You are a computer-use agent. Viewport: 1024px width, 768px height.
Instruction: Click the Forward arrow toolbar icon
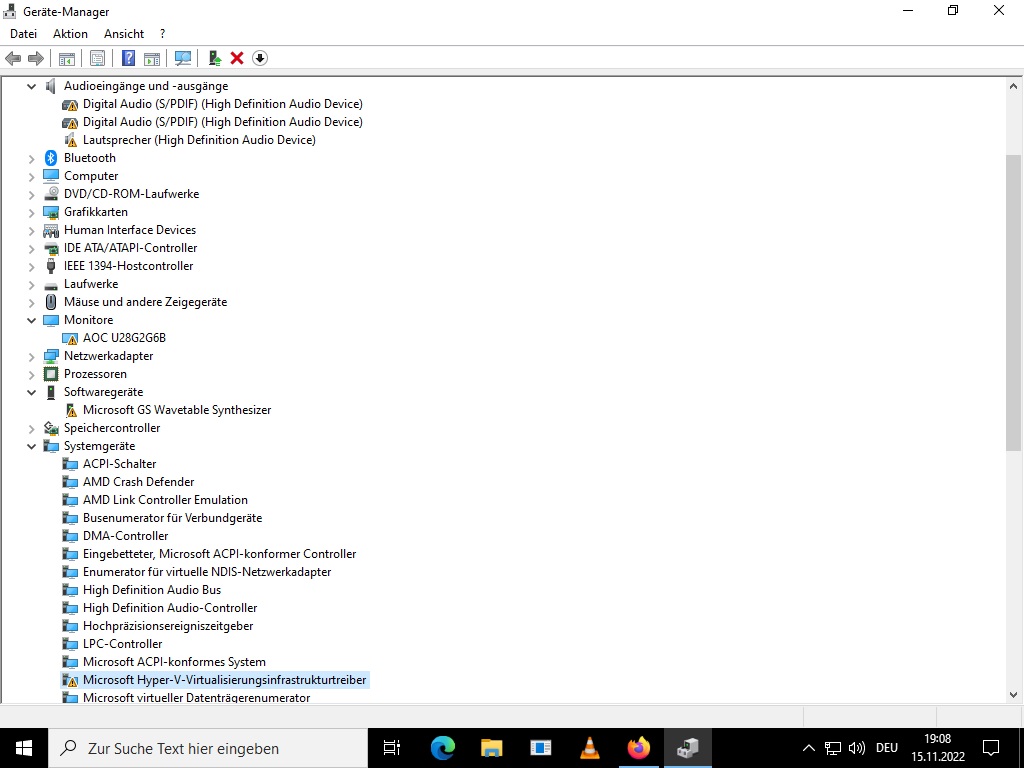tap(36, 58)
